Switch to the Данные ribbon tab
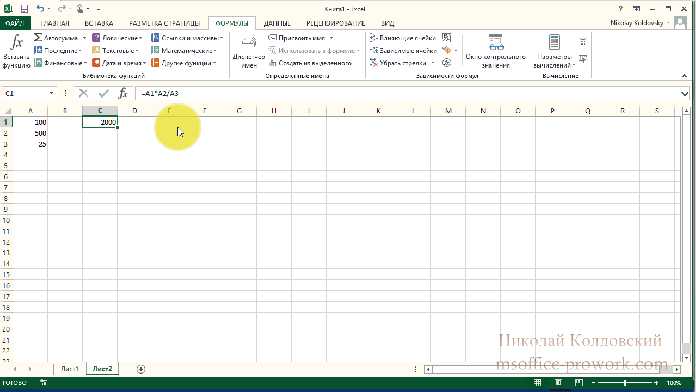The height and width of the screenshot is (392, 696). (x=277, y=23)
